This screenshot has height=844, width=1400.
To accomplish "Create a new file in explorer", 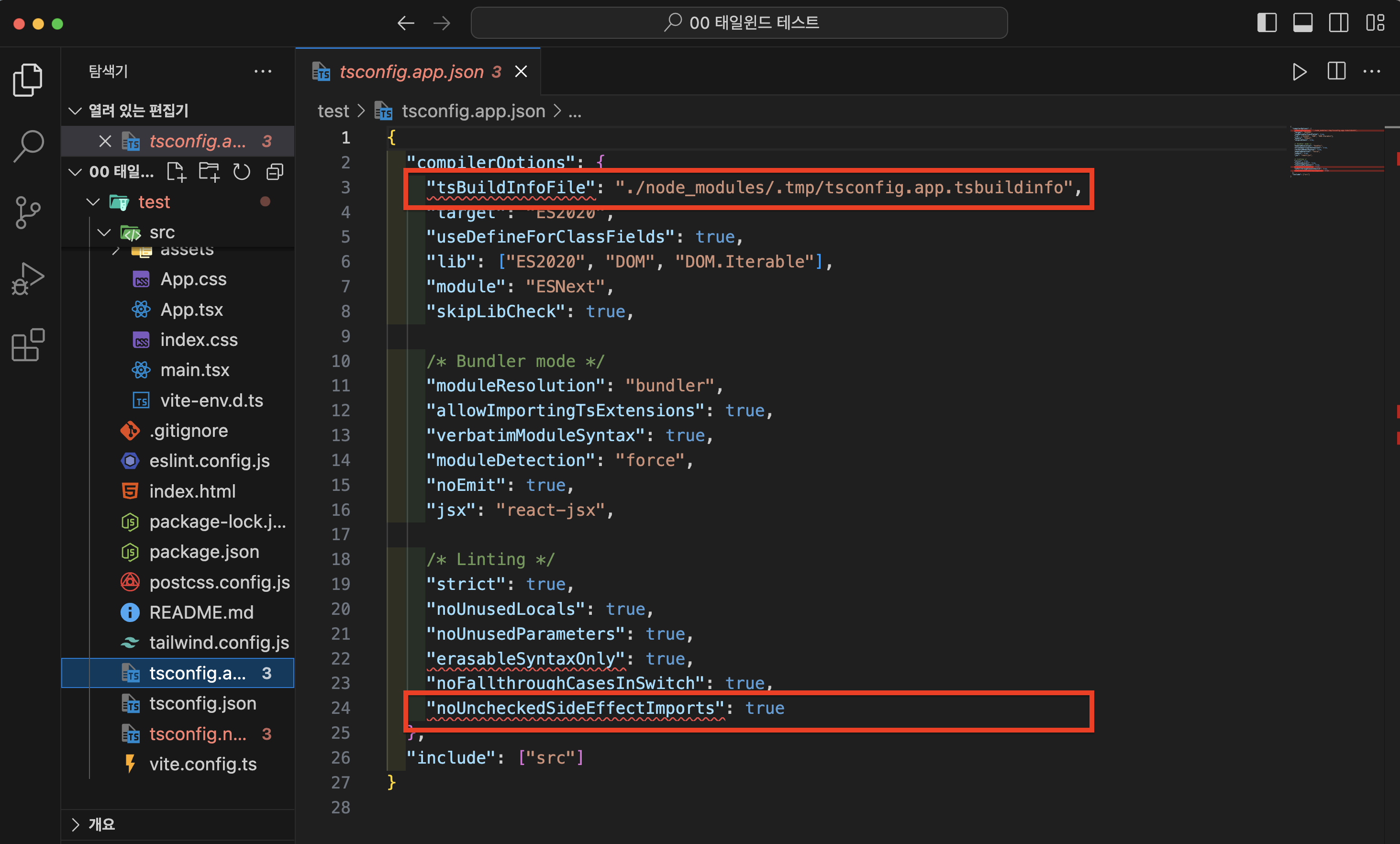I will coord(176,172).
